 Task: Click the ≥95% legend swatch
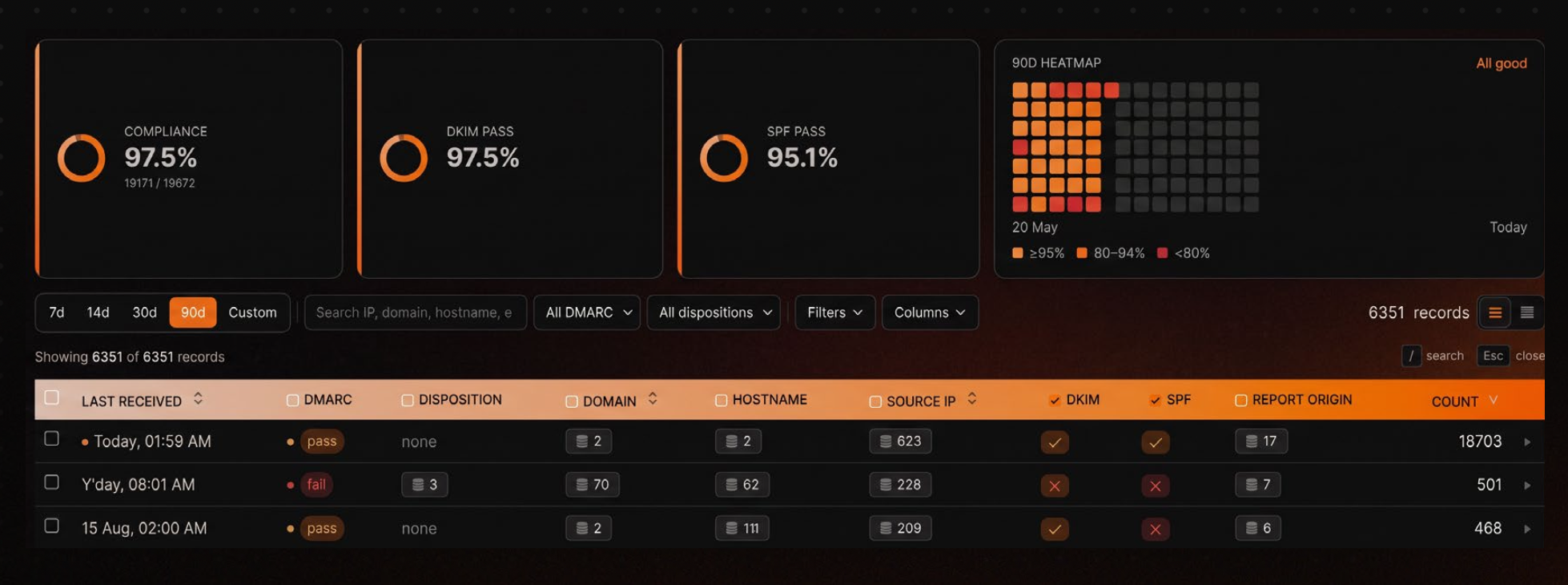pos(1017,253)
